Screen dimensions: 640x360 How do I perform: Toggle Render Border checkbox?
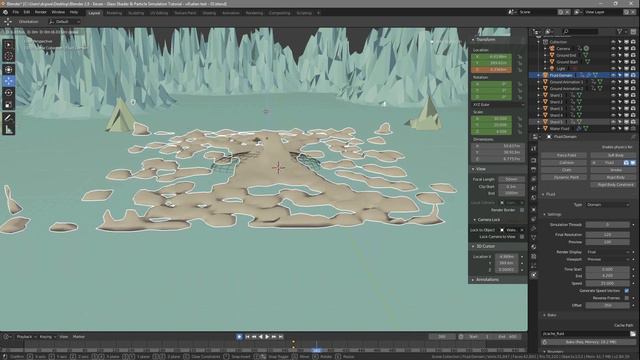pyautogui.click(x=522, y=210)
